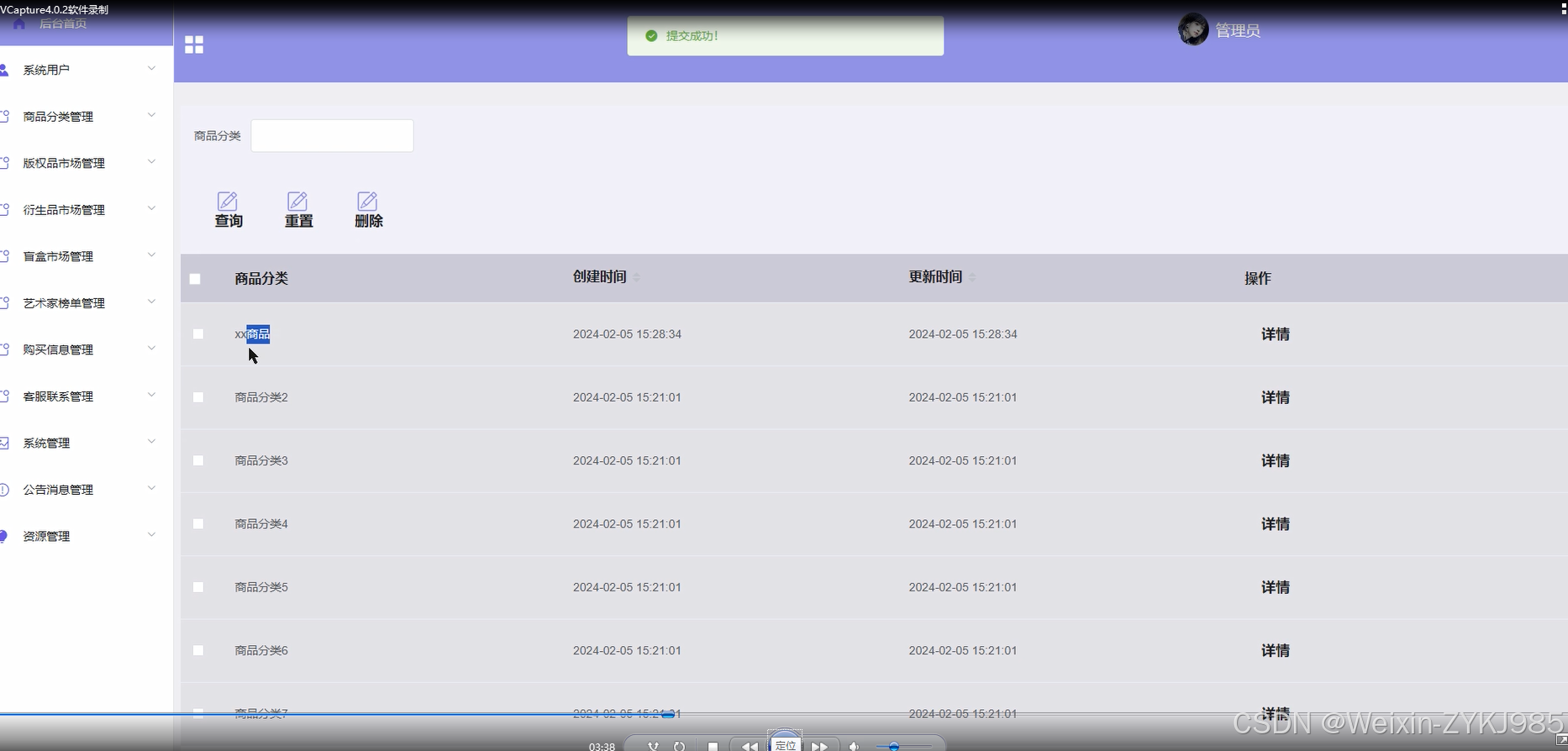Click the shuffle icon in player bar
Viewport: 1568px width, 751px height.
653,745
